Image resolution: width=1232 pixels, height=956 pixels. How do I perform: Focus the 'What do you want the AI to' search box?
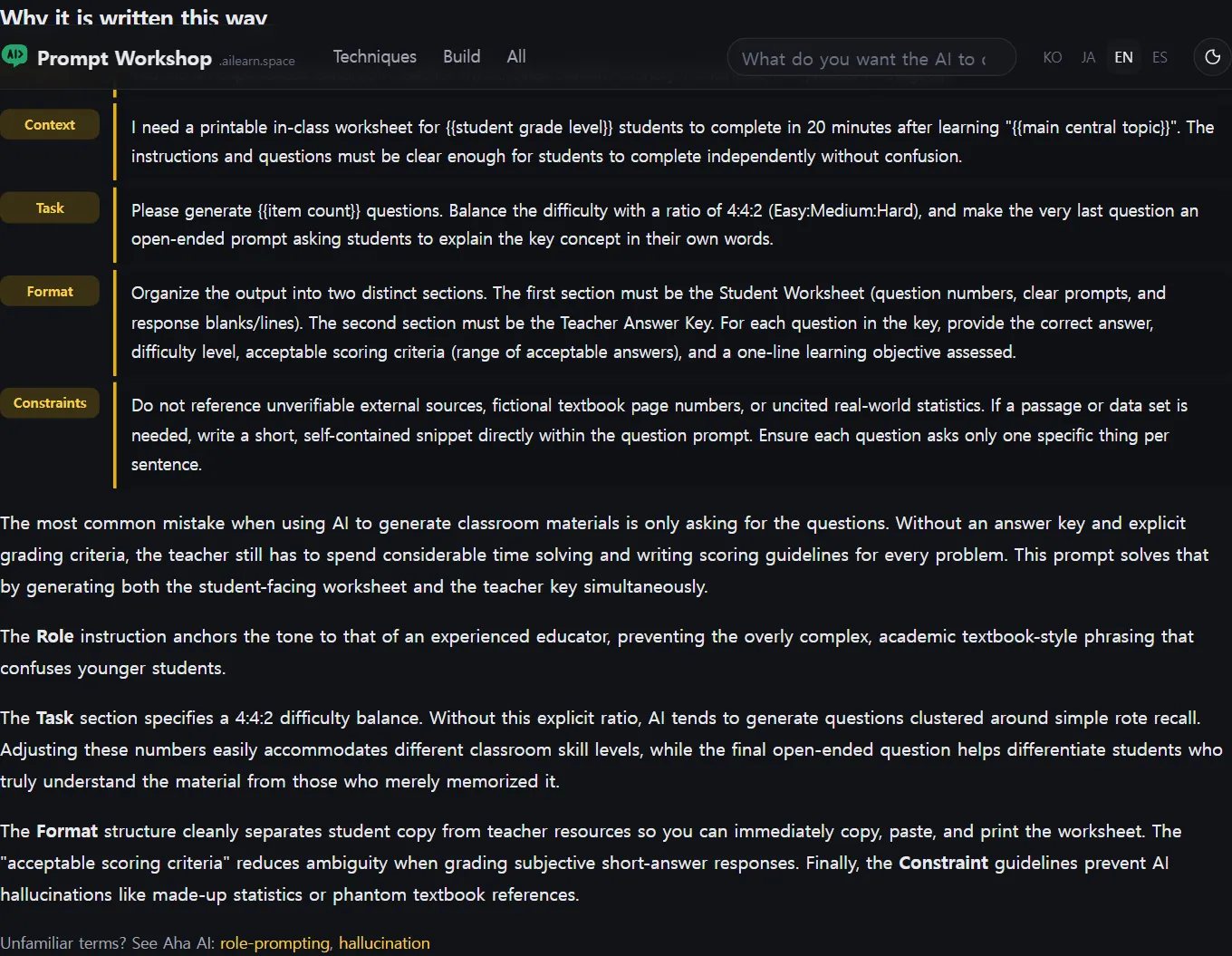coord(871,57)
